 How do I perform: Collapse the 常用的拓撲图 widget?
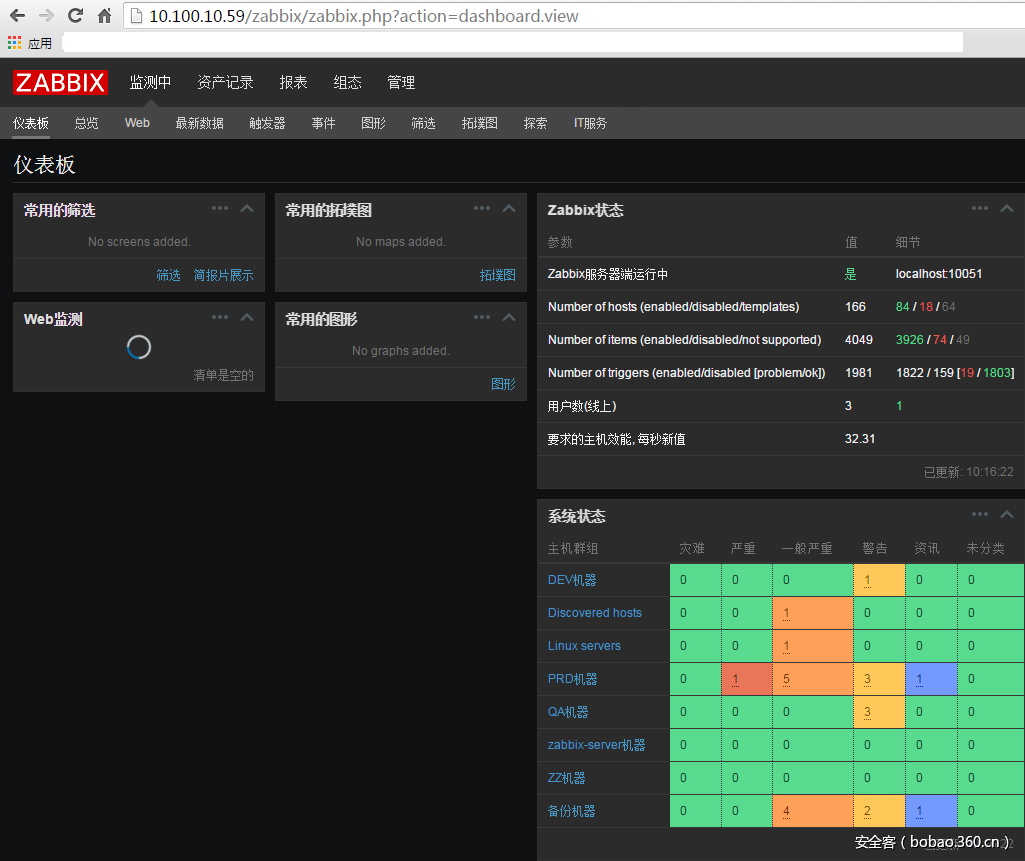pos(509,208)
